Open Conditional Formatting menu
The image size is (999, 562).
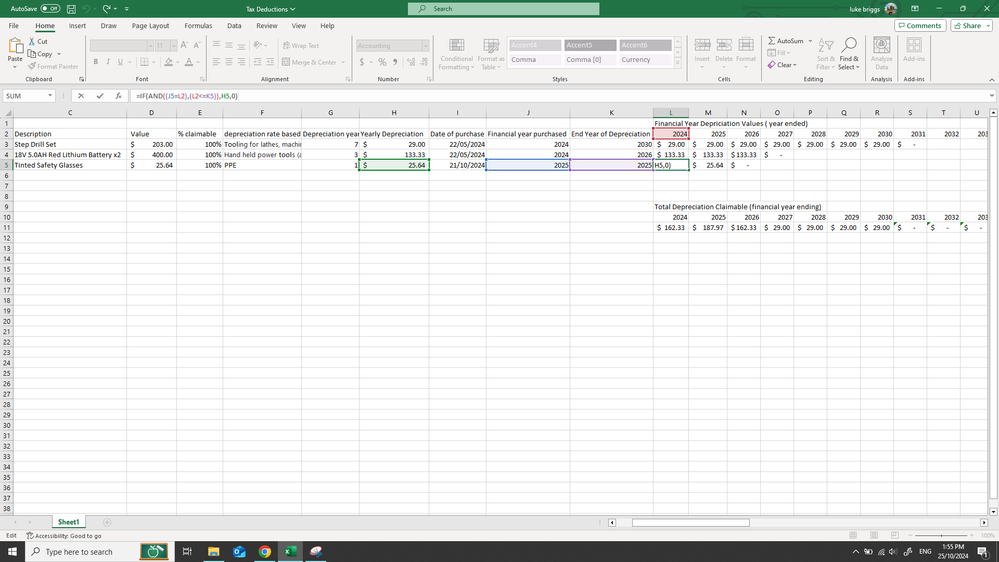456,54
